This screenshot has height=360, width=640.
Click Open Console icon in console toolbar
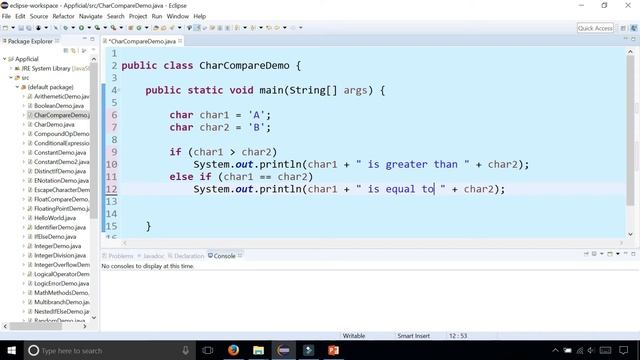[610, 254]
